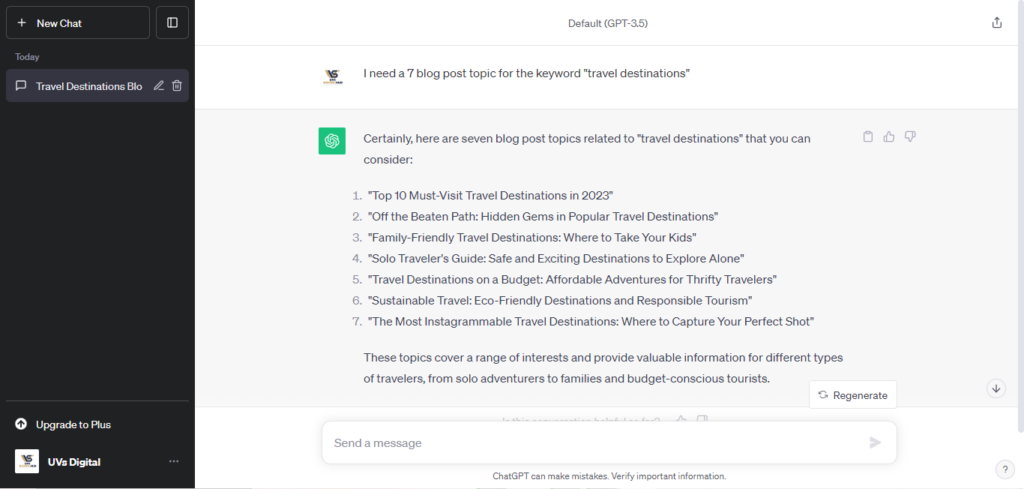1024x489 pixels.
Task: Click Upgrade to Plus
Action: tap(73, 424)
